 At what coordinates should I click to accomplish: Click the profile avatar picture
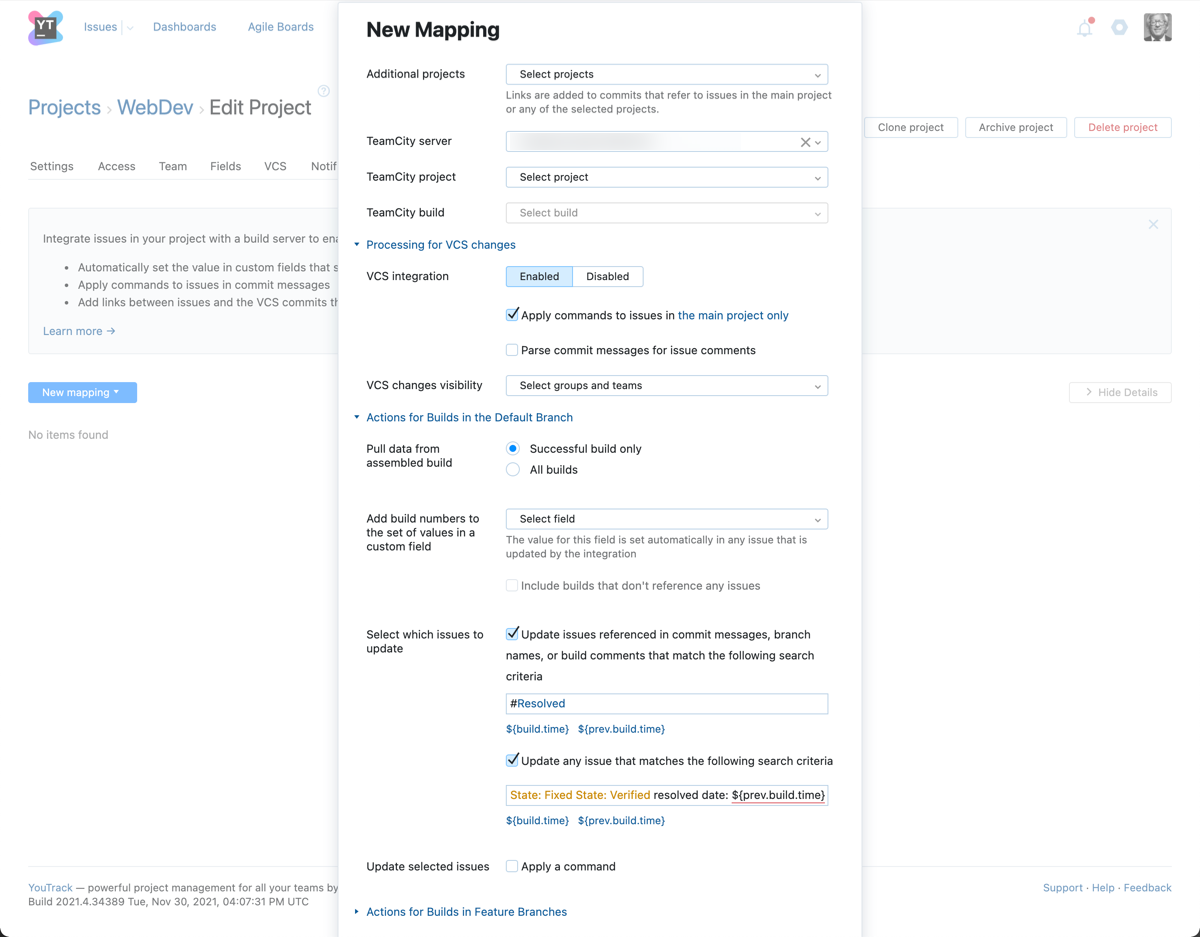(x=1157, y=27)
